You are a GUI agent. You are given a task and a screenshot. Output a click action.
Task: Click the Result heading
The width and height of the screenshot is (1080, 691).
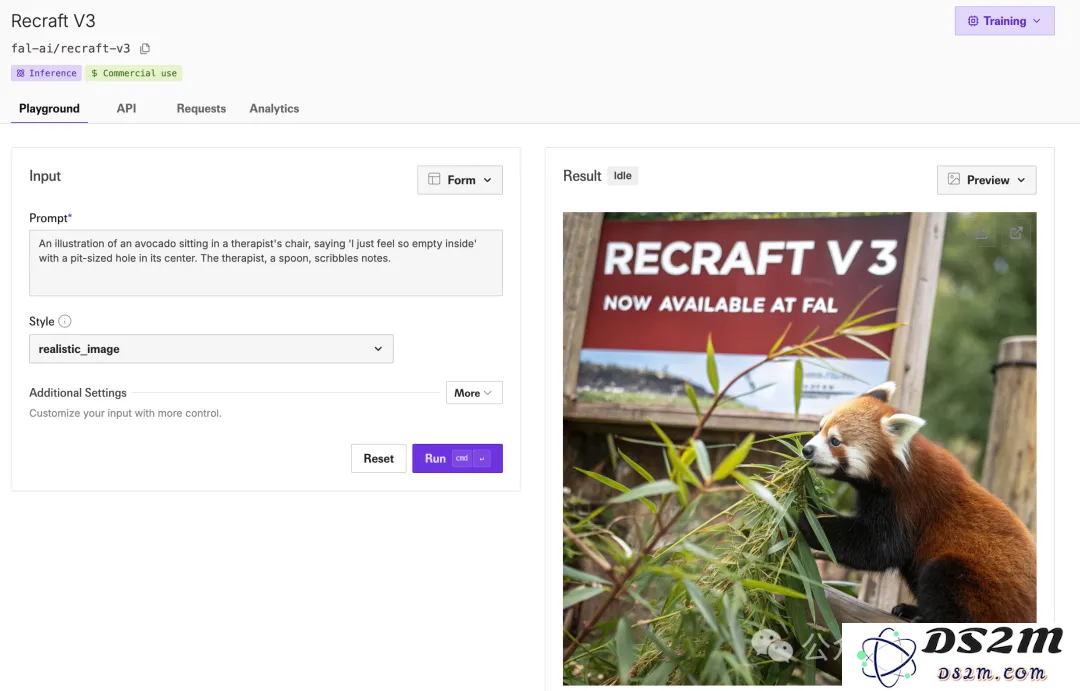pyautogui.click(x=582, y=176)
